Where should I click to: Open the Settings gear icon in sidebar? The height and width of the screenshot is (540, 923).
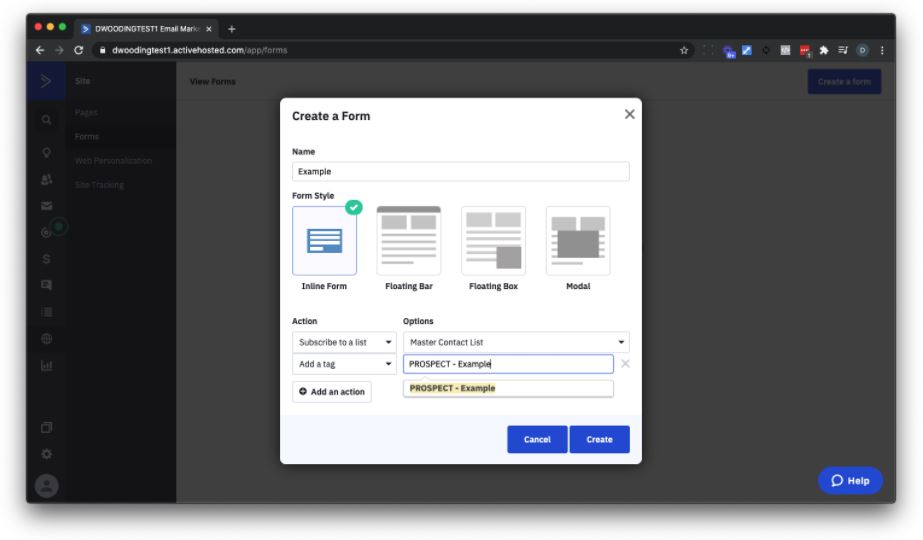pos(47,453)
